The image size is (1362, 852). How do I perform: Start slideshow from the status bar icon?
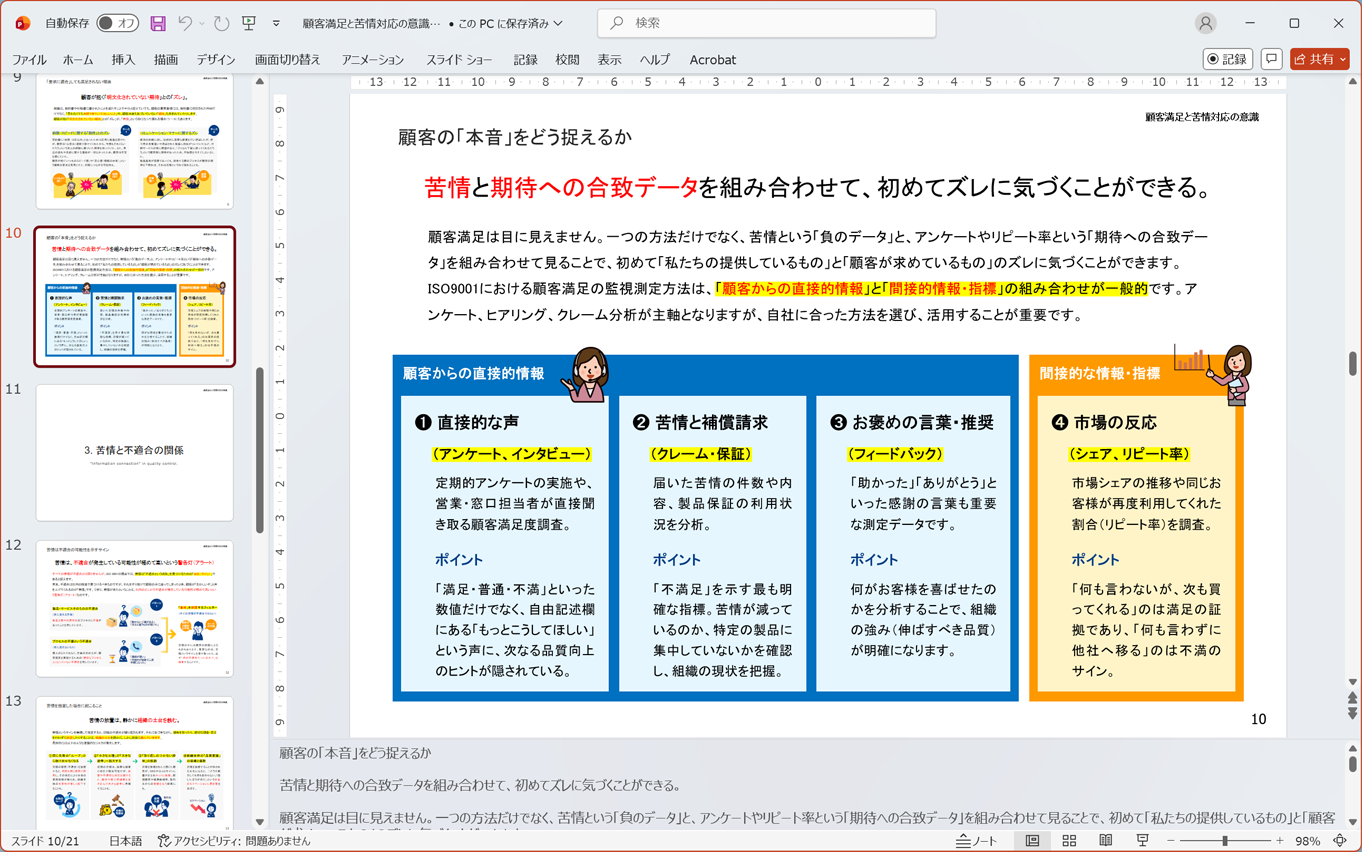(x=1143, y=838)
